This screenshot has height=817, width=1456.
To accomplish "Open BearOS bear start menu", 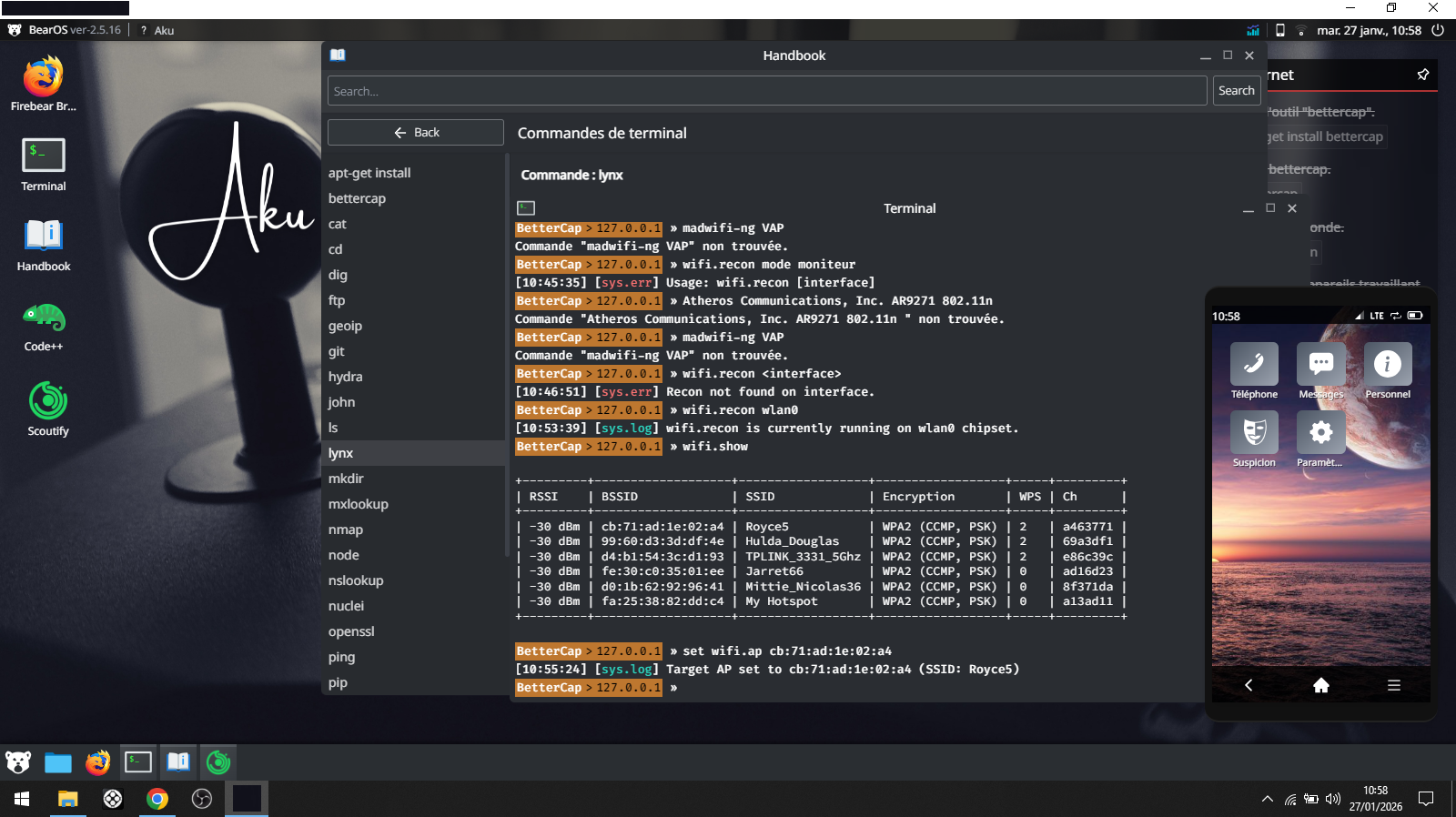I will click(x=18, y=762).
